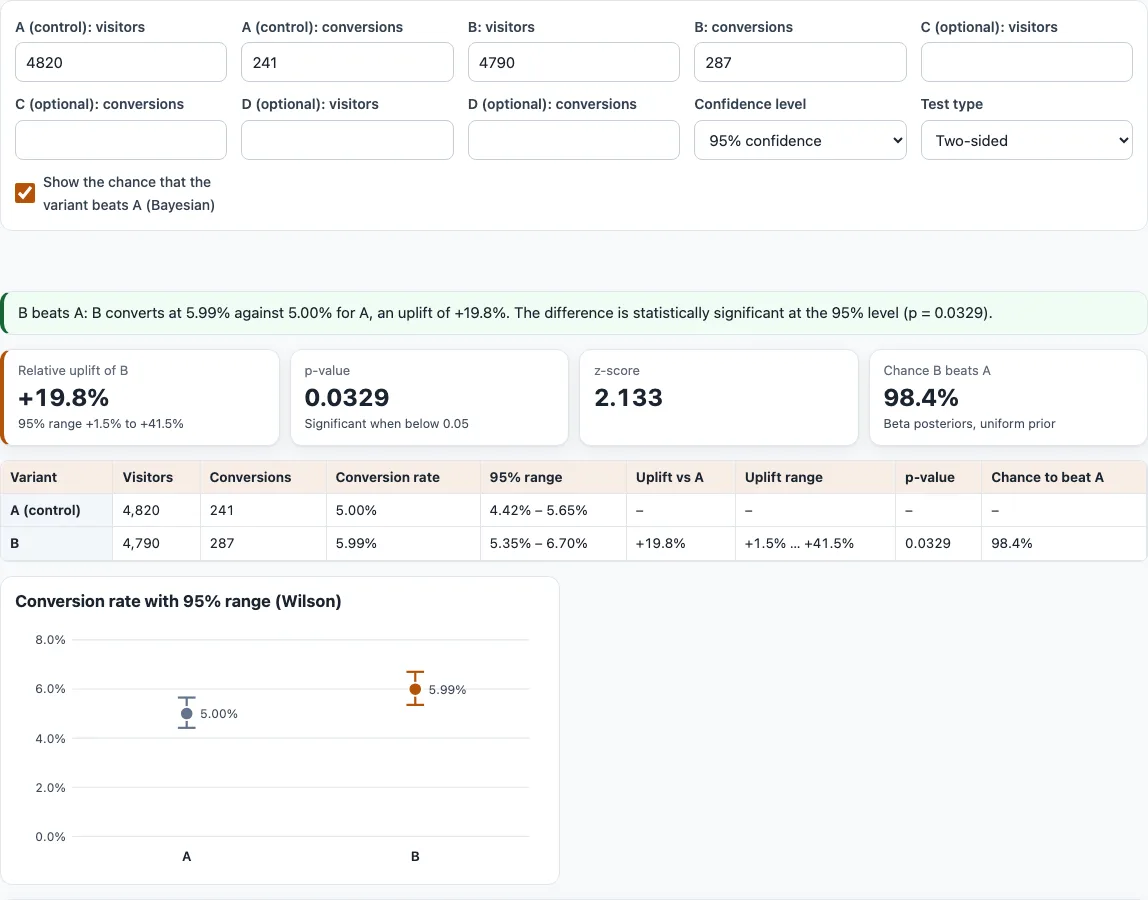Image resolution: width=1148 pixels, height=900 pixels.
Task: Select the A (control) conversions input field
Action: tap(347, 62)
